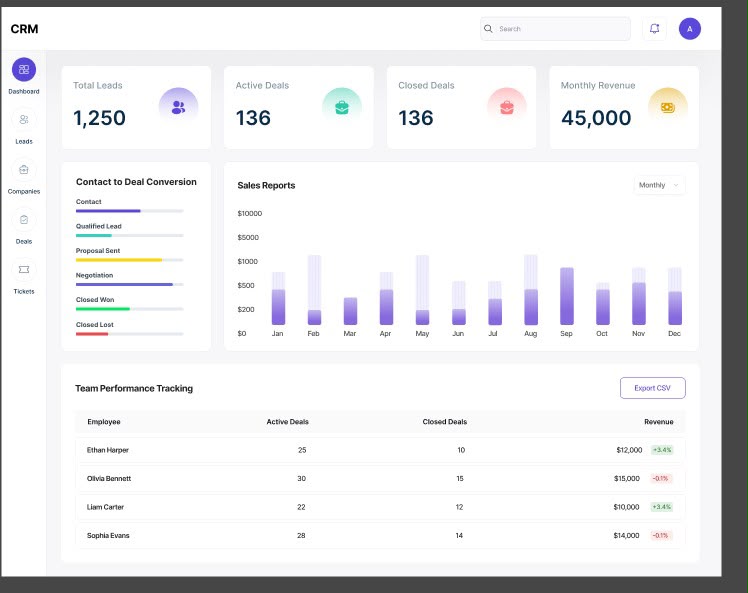Select the Olivia Bennett row name
The image size is (748, 593).
click(x=109, y=479)
